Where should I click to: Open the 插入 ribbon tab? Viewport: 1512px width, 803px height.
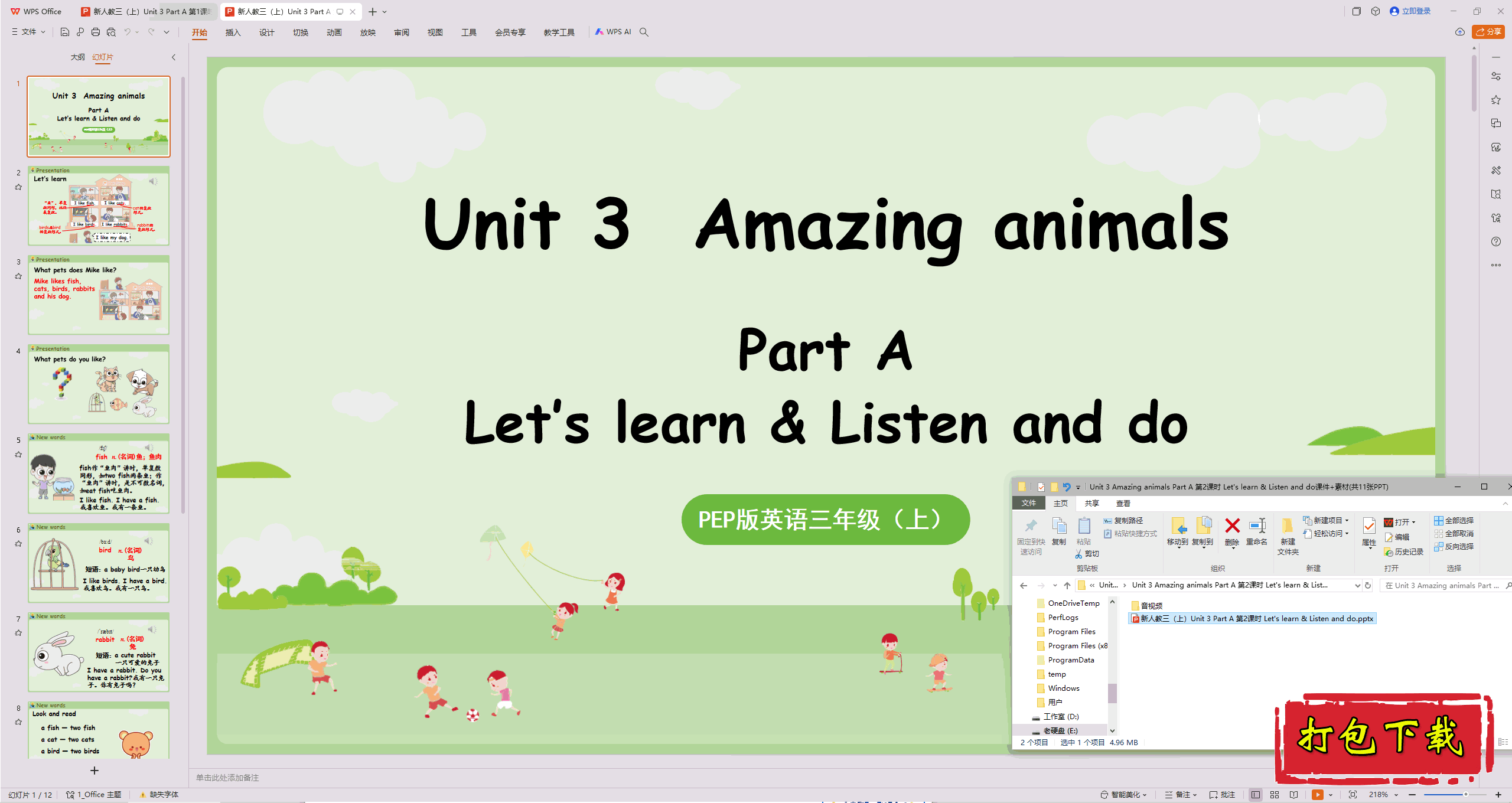click(233, 32)
